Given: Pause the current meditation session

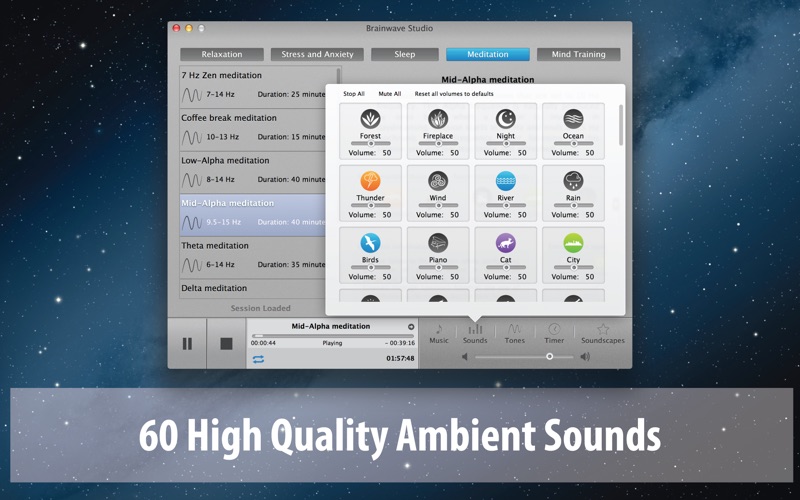Looking at the screenshot, I should click(187, 344).
